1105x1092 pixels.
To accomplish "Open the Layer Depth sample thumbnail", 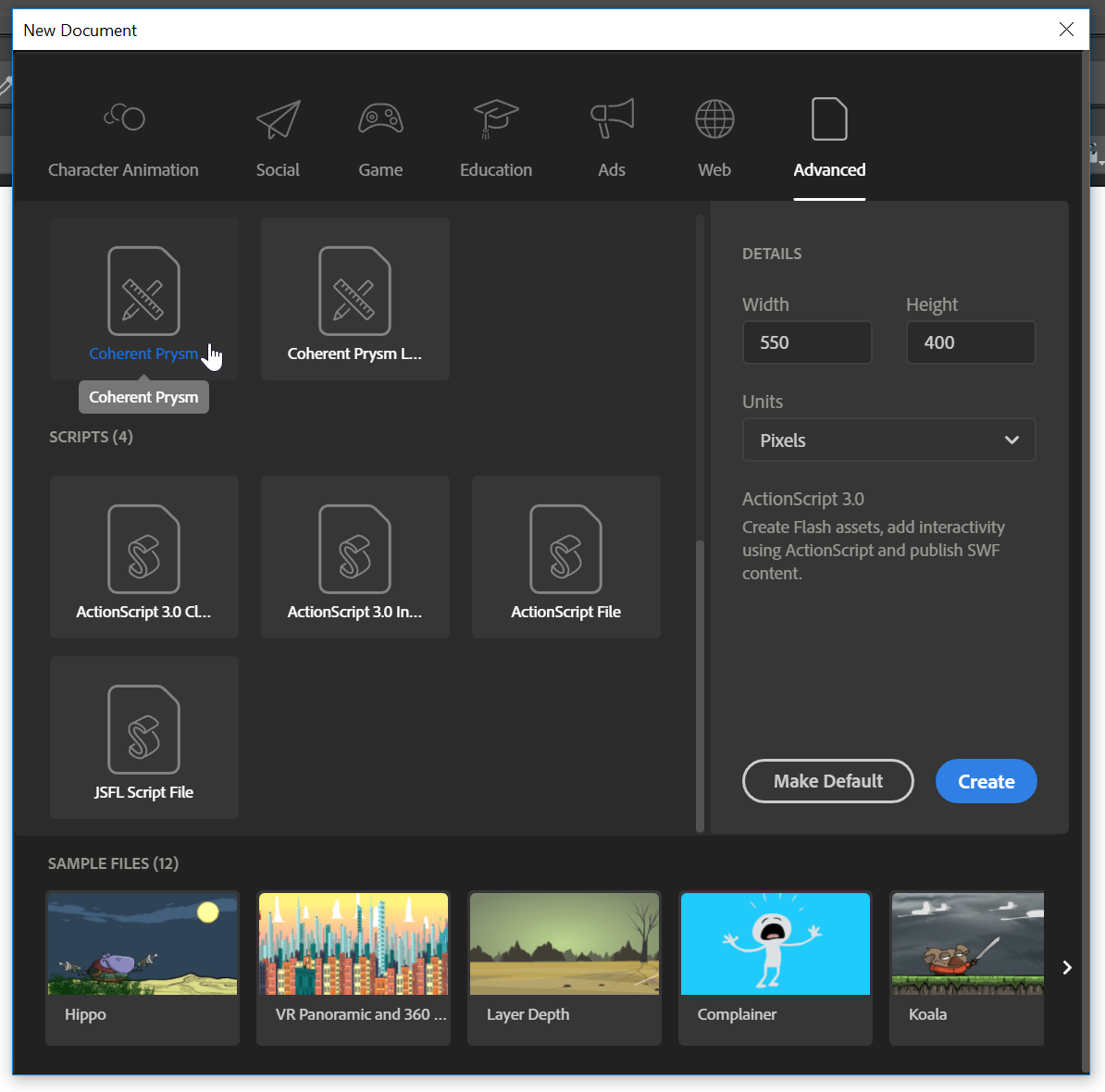I will [565, 943].
